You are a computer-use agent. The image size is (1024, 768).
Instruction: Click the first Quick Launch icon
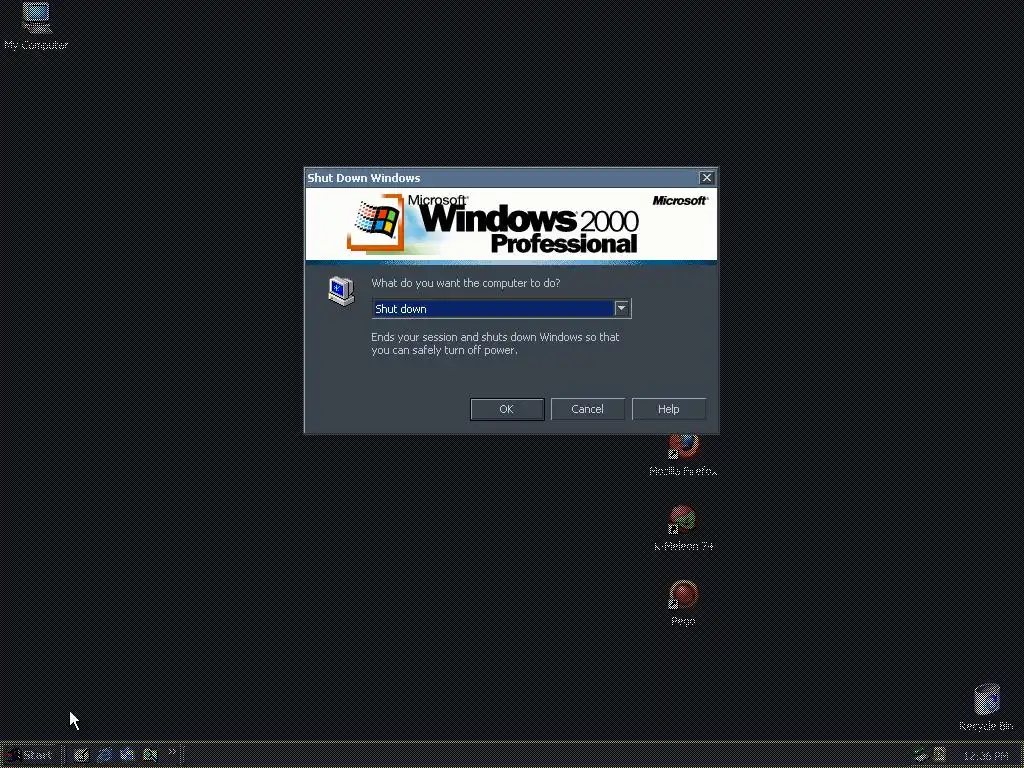[x=81, y=756]
